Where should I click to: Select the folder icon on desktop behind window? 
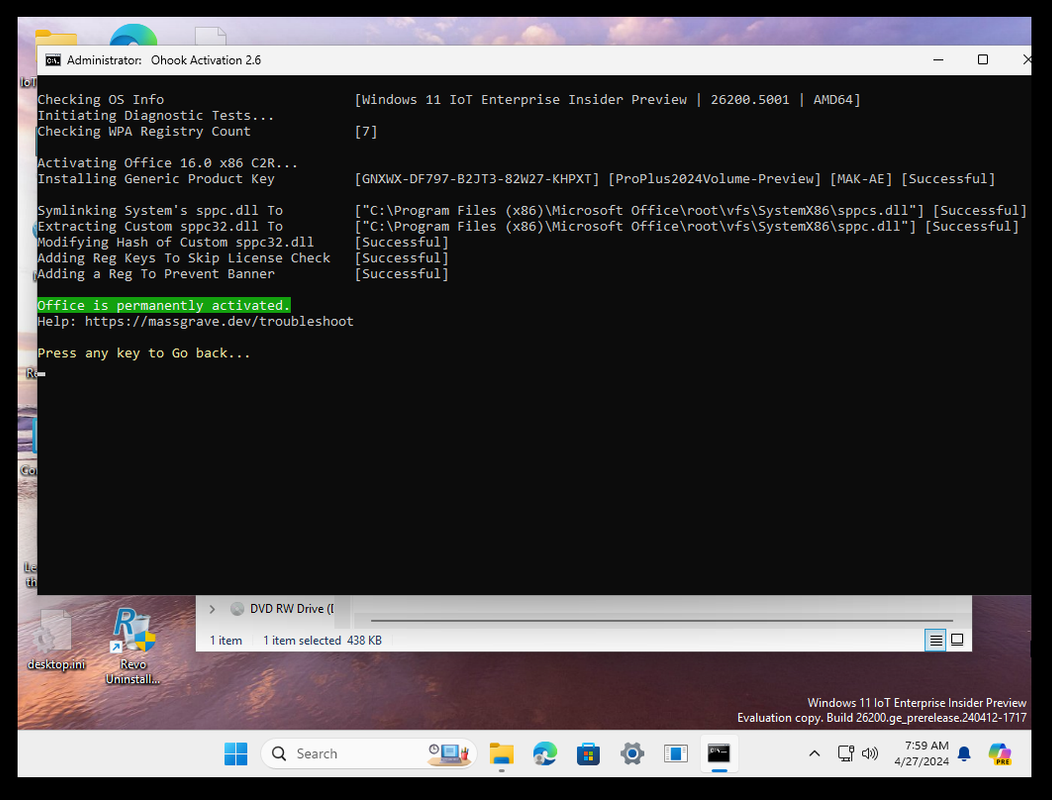[56, 38]
